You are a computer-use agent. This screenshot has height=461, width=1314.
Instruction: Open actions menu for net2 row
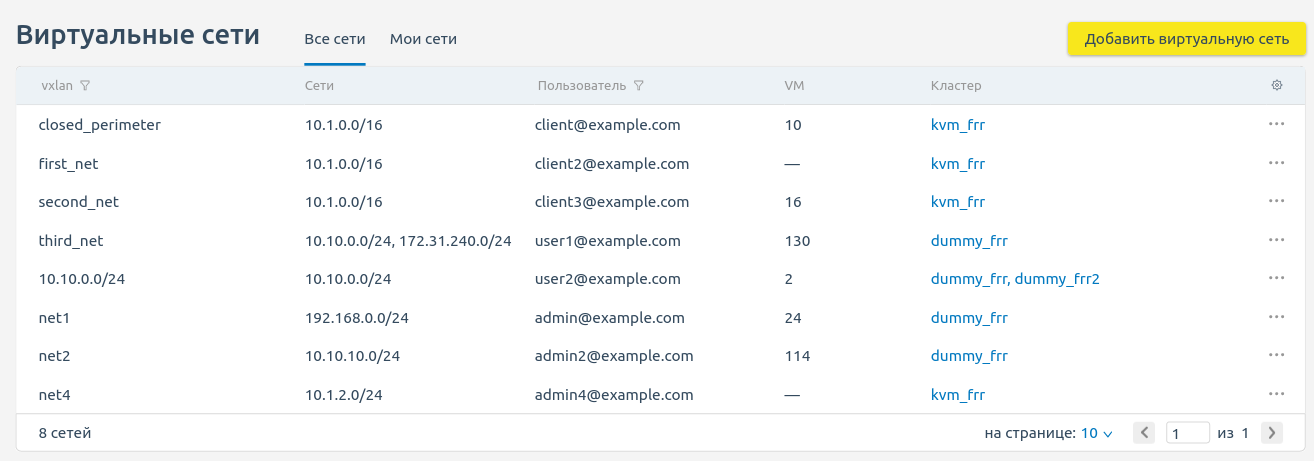tap(1276, 355)
